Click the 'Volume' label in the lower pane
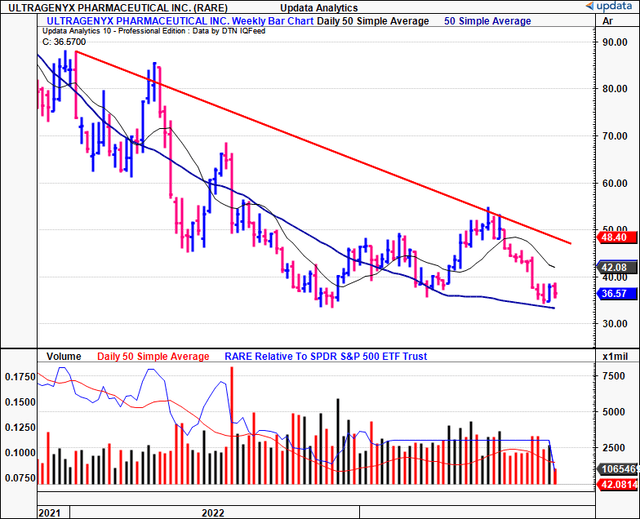640x519 pixels. pyautogui.click(x=64, y=356)
